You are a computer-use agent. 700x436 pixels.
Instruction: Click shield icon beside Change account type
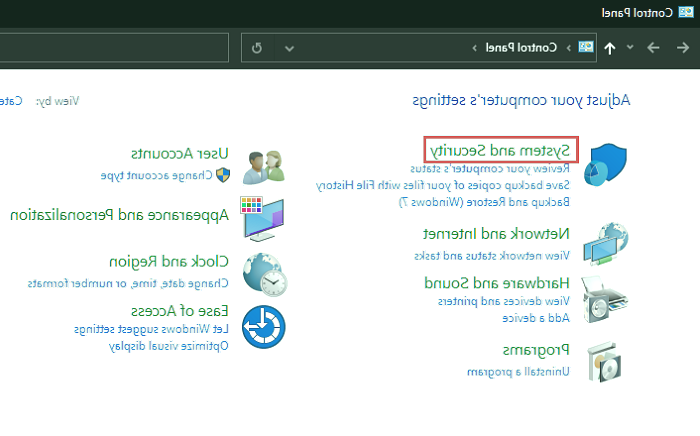coord(223,175)
